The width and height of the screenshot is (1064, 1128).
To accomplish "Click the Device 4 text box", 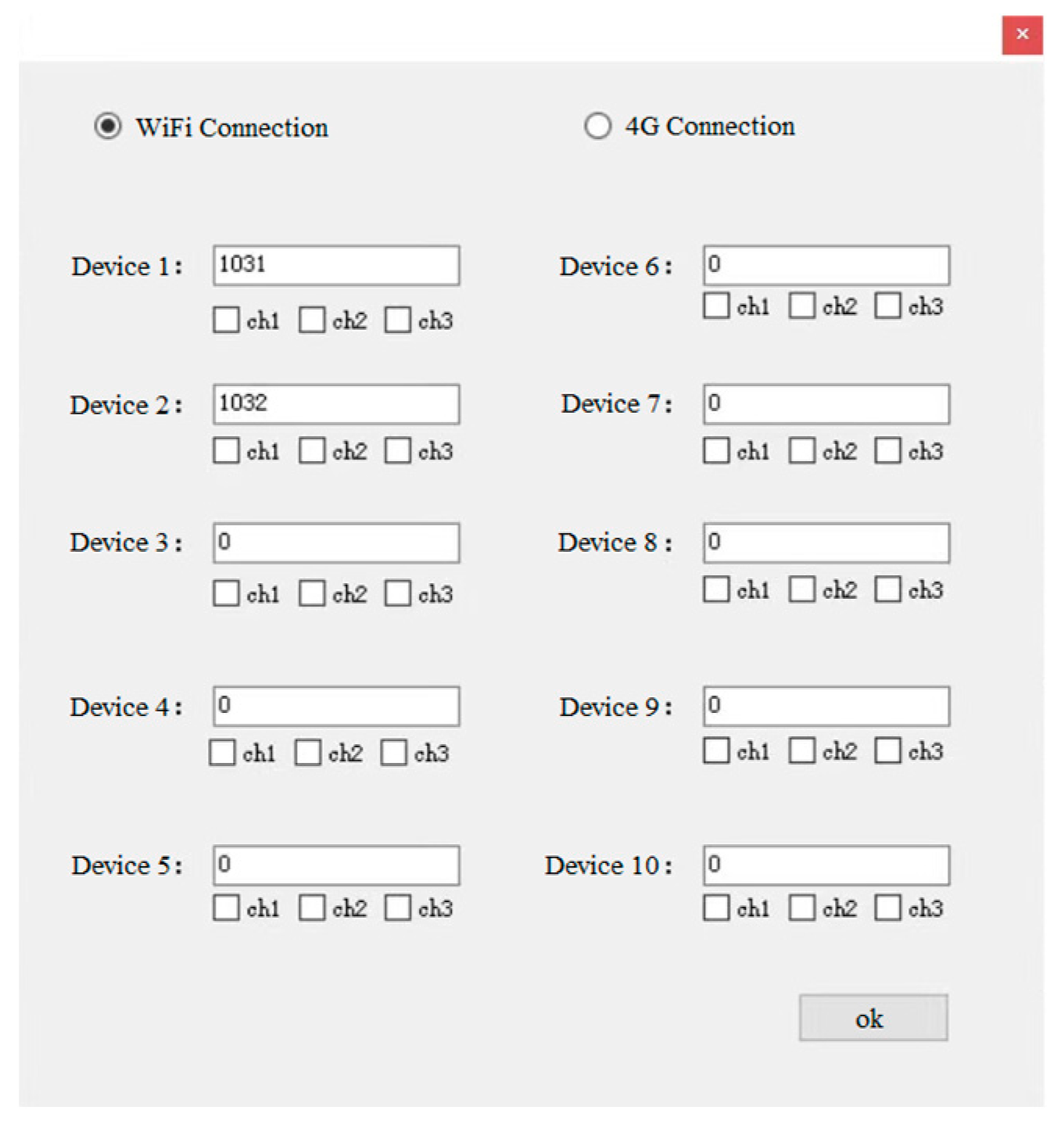I will click(x=336, y=706).
